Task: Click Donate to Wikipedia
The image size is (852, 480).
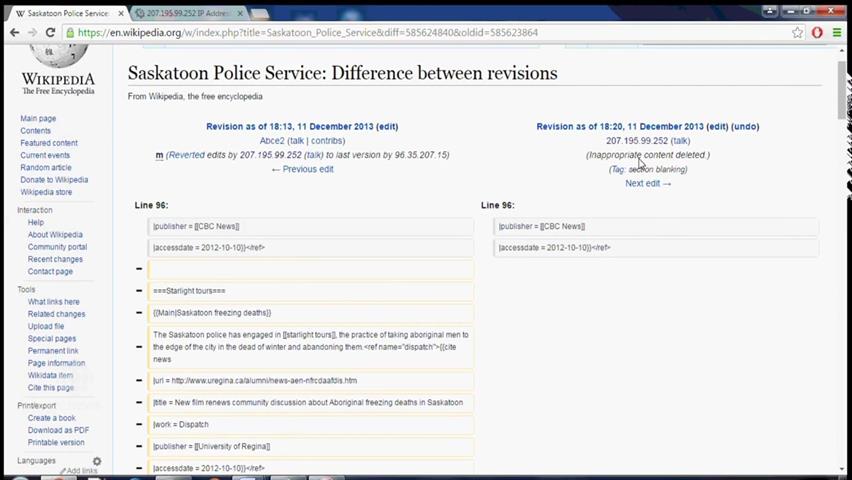Action: click(54, 179)
